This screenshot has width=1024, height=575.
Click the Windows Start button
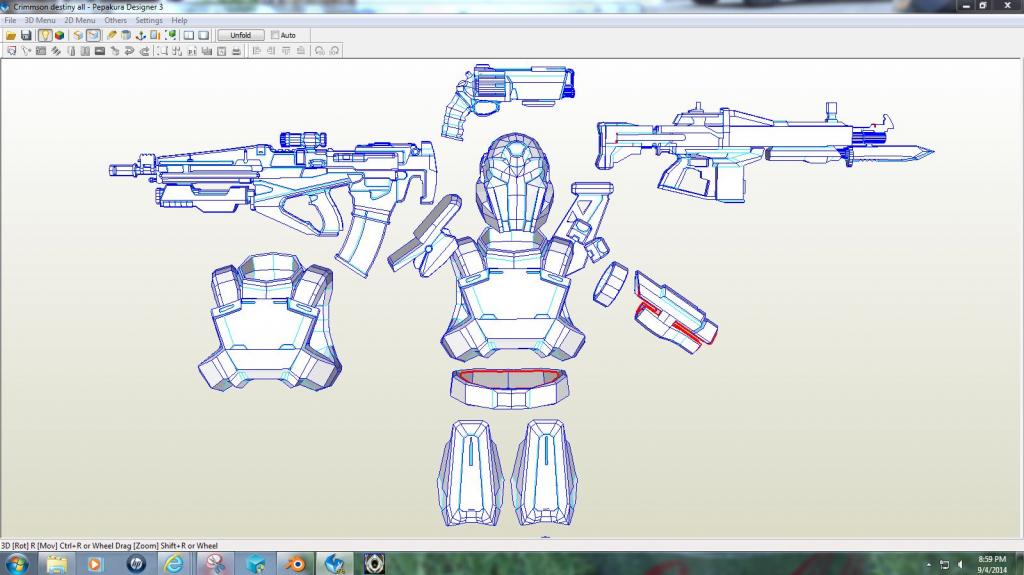(15, 564)
